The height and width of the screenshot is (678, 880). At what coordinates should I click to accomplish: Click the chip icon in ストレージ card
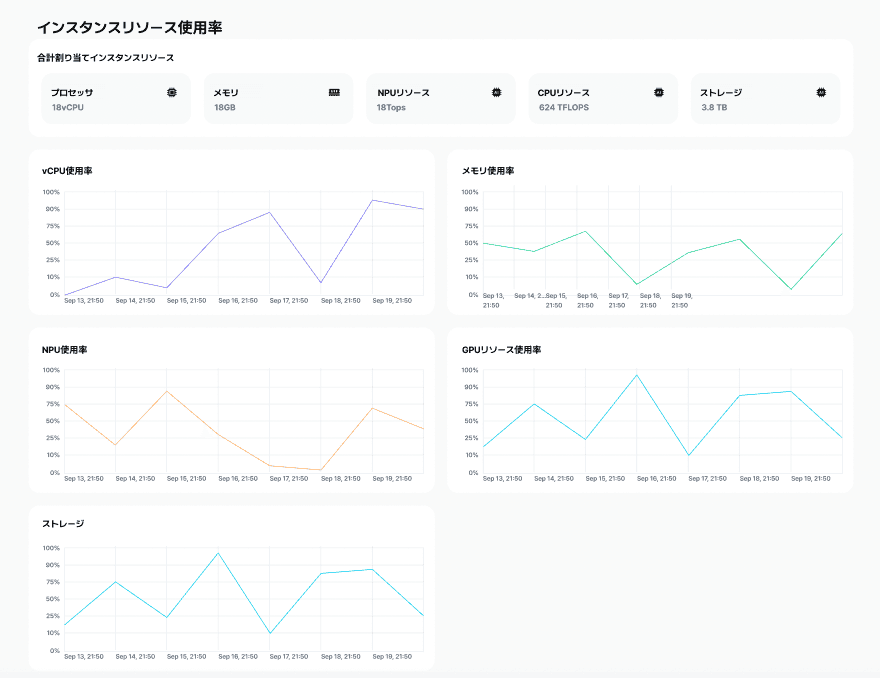coord(821,92)
